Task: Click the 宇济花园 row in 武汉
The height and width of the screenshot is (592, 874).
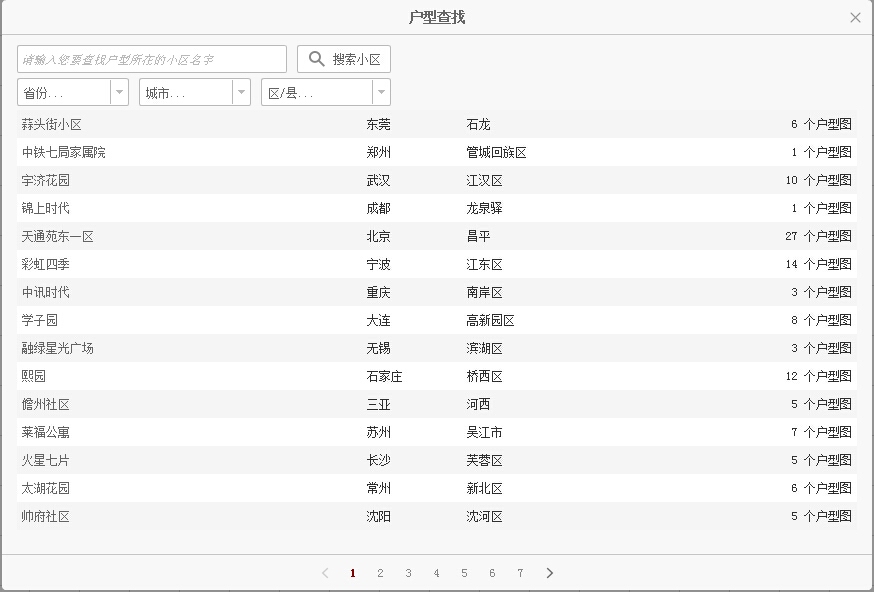Action: click(46, 181)
